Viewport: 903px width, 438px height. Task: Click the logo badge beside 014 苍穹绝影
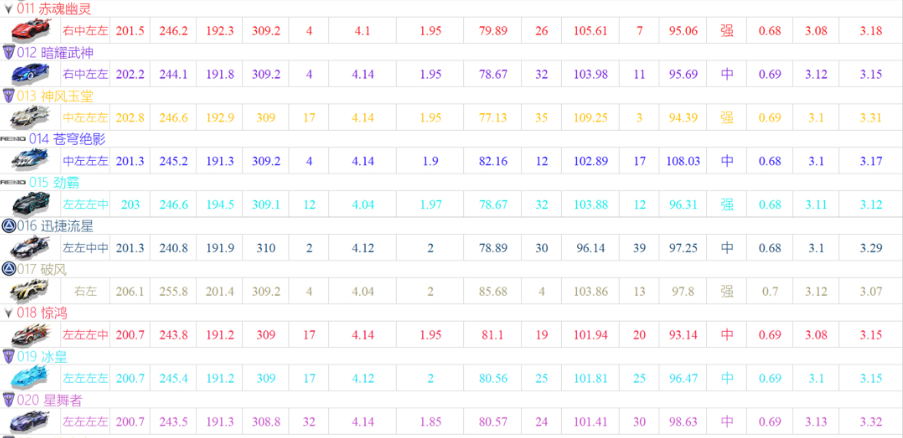click(13, 139)
